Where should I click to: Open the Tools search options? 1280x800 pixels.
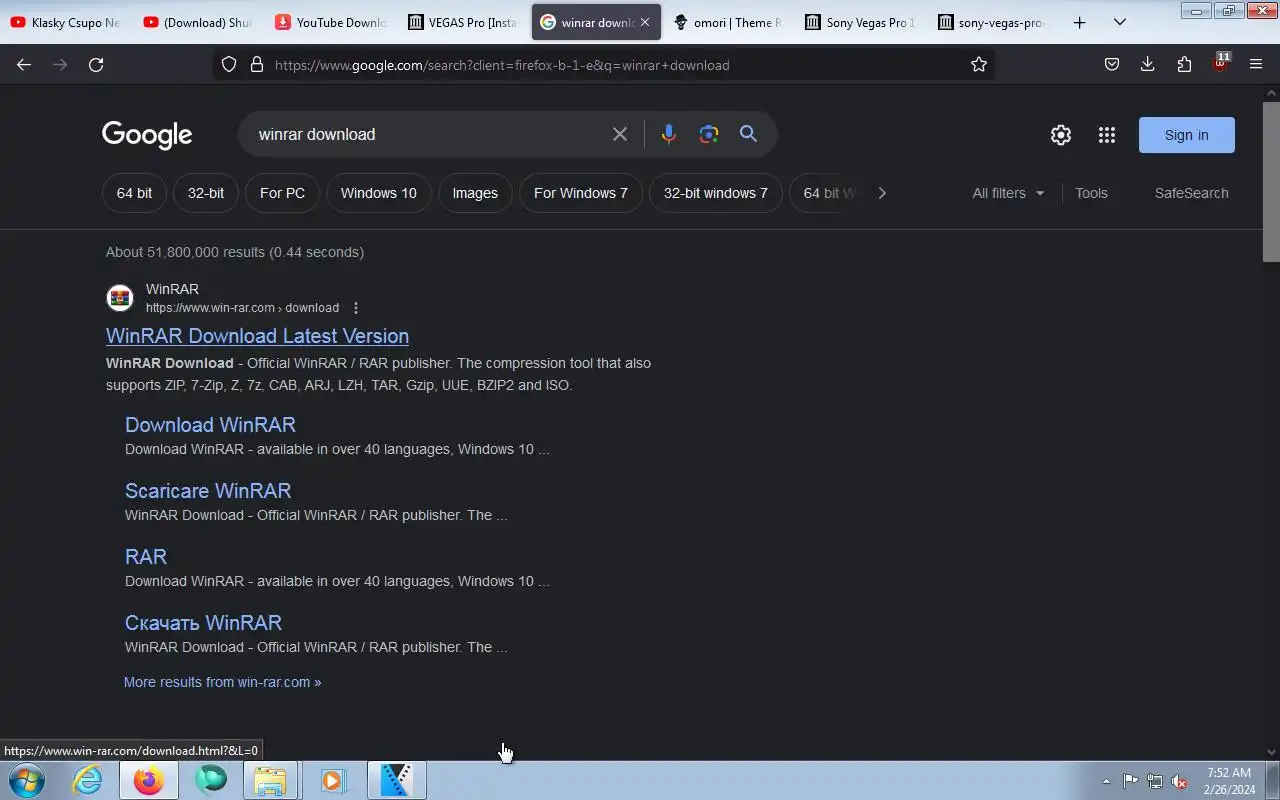(x=1091, y=193)
